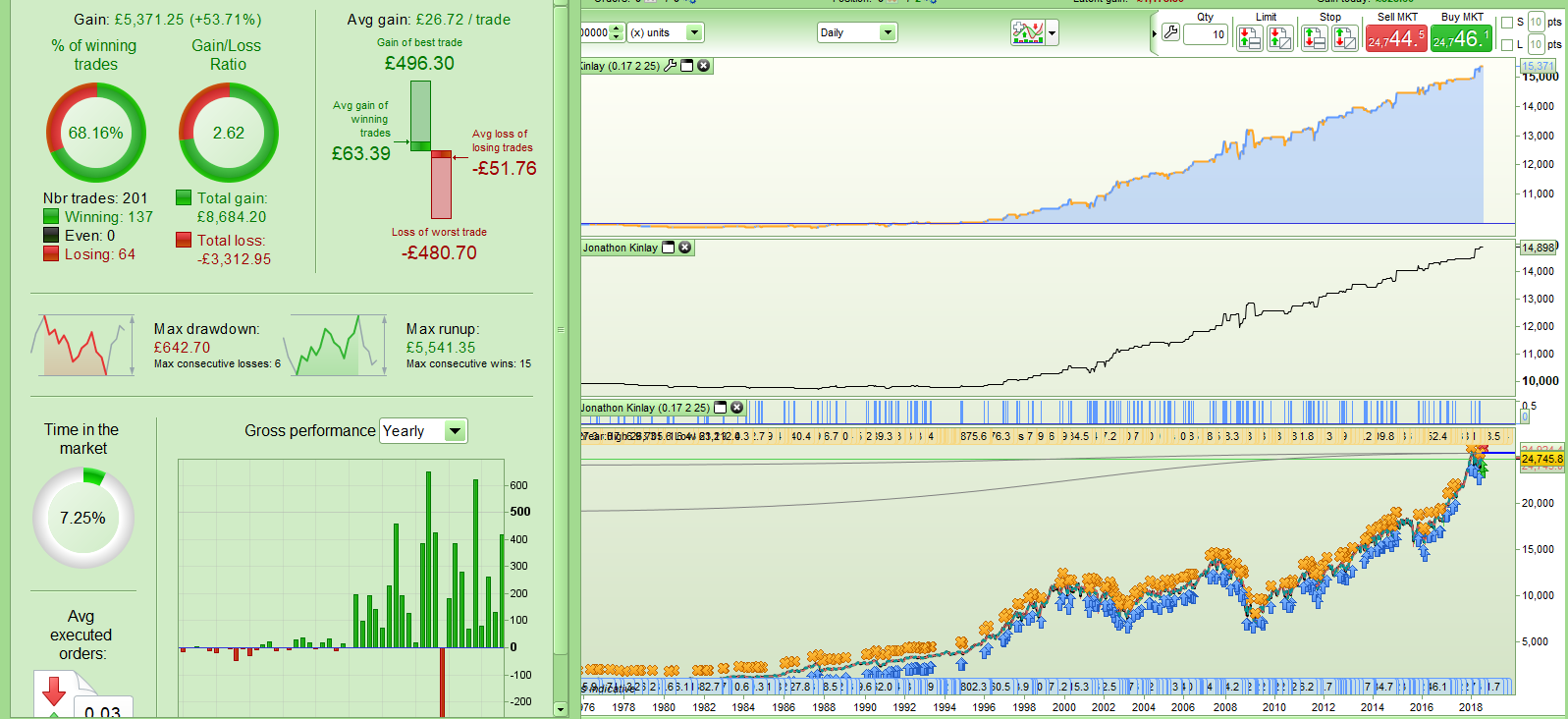
Task: Click the £8,684.20 total gain value
Action: tap(232, 217)
